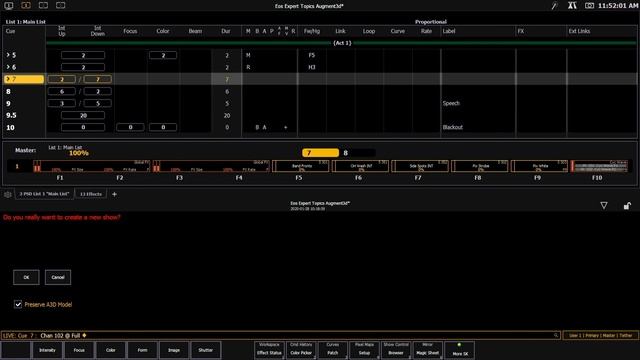This screenshot has width=640, height=360.
Task: Open the Color Picker softkey
Action: click(301, 350)
